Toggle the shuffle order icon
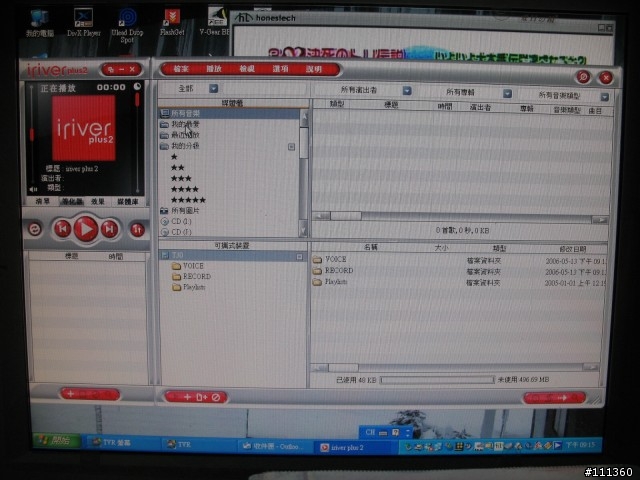This screenshot has width=640, height=480. pyautogui.click(x=137, y=230)
